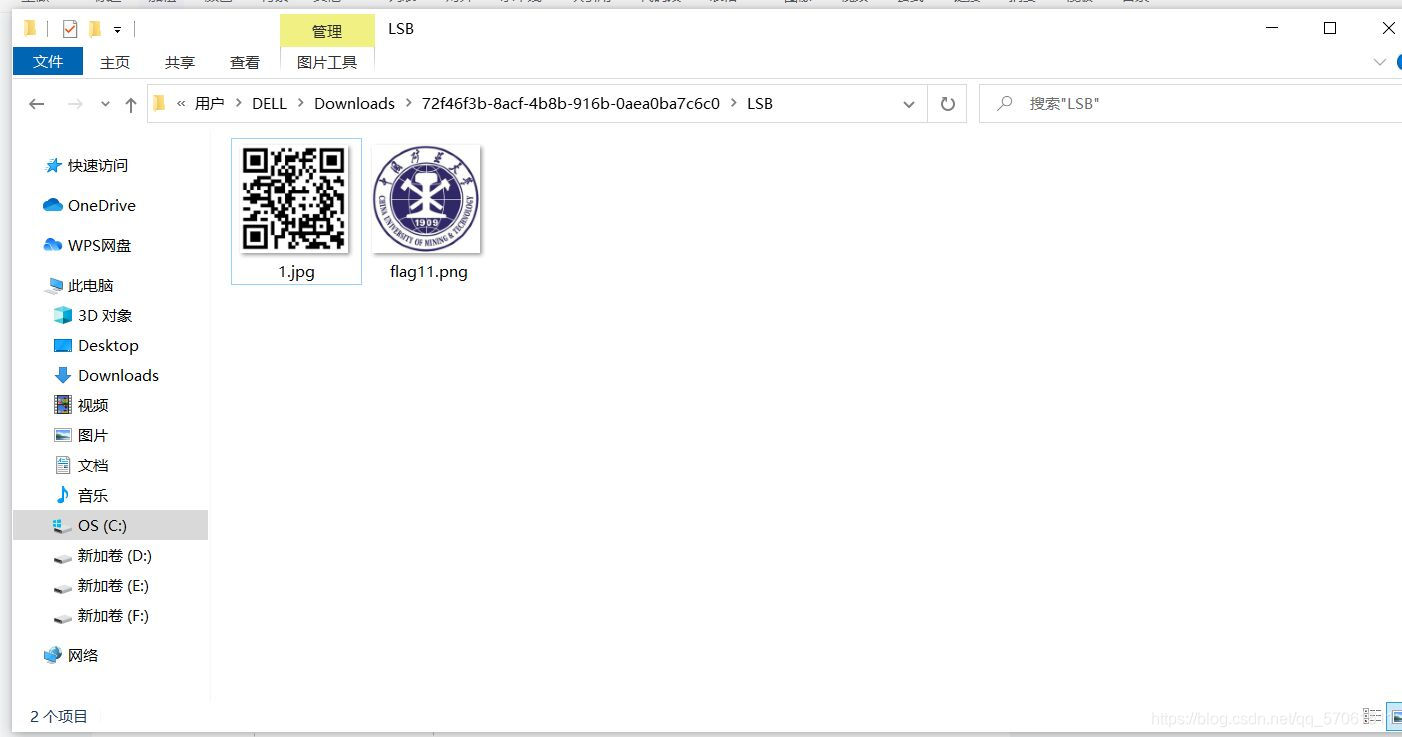Image resolution: width=1402 pixels, height=737 pixels.
Task: Switch to the 共享 ribbon tab
Action: click(180, 62)
